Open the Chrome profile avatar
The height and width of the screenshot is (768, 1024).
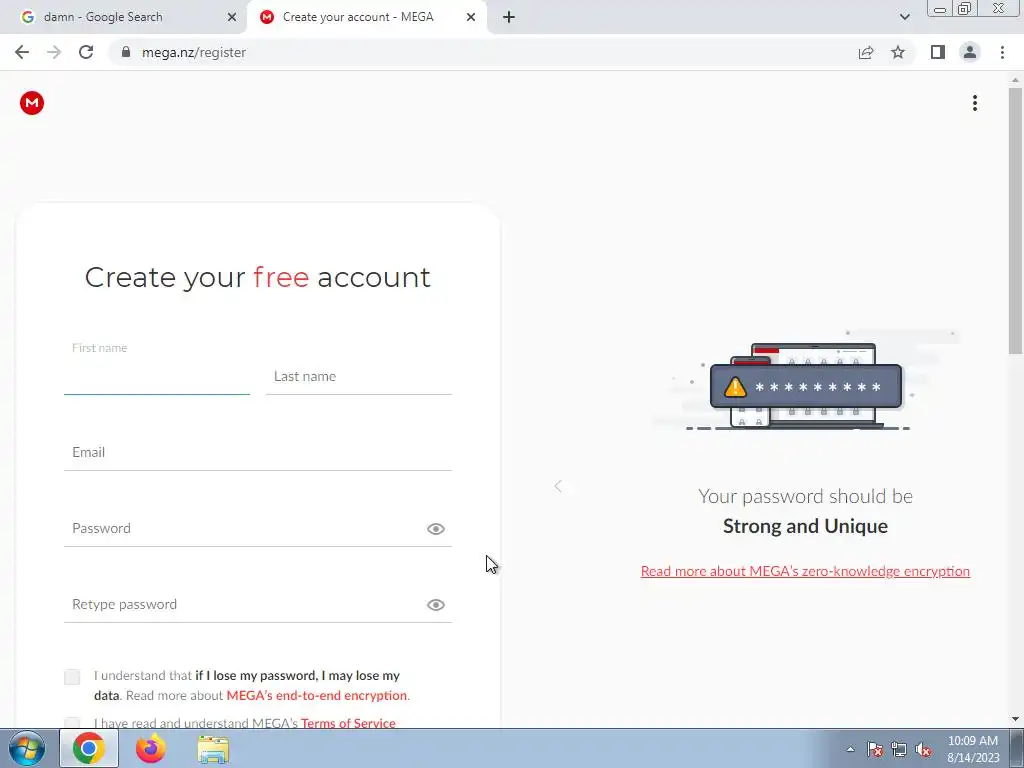[970, 52]
